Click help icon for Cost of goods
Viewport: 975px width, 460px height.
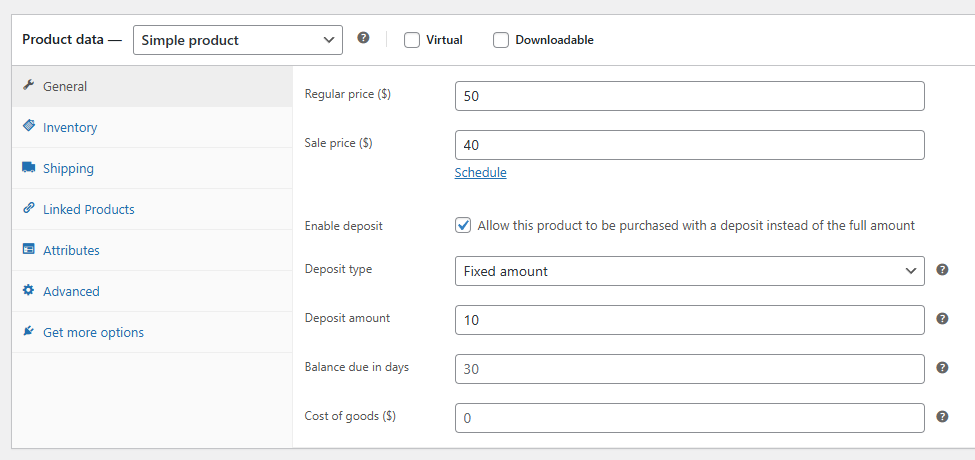pos(942,417)
